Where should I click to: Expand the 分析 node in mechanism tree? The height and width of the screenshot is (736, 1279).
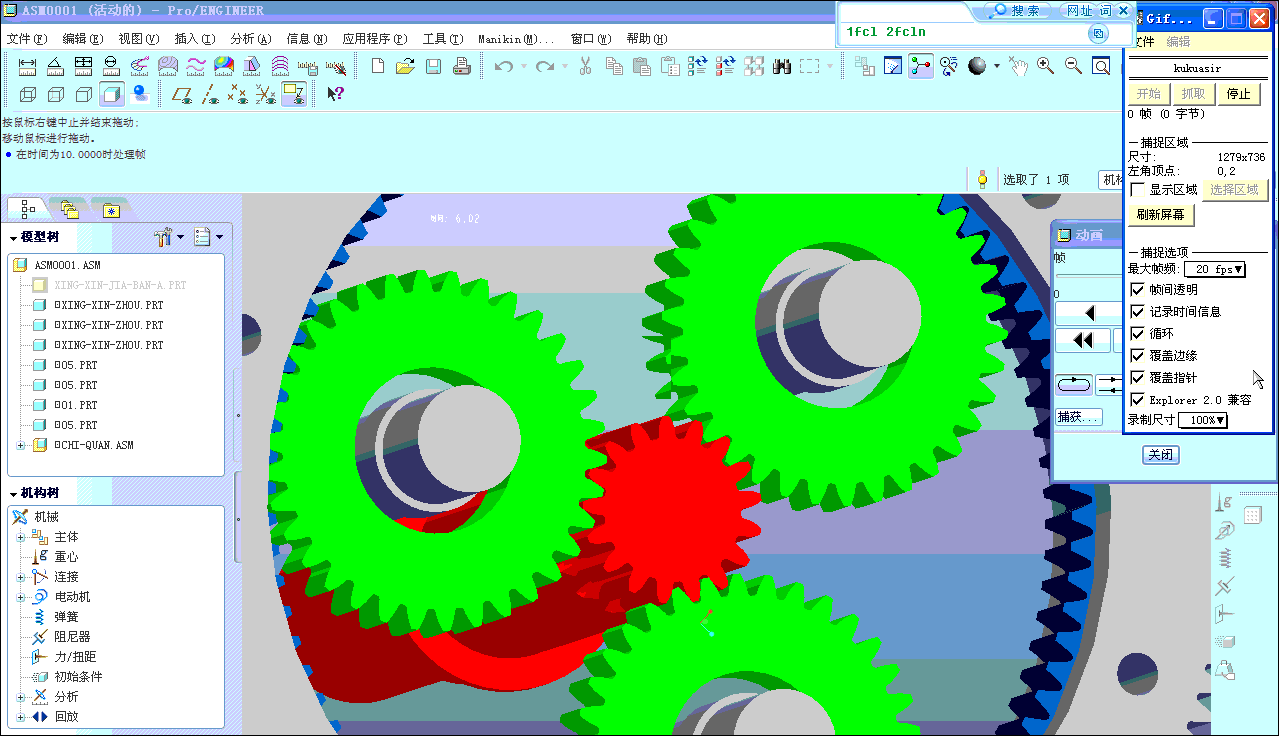coord(20,697)
